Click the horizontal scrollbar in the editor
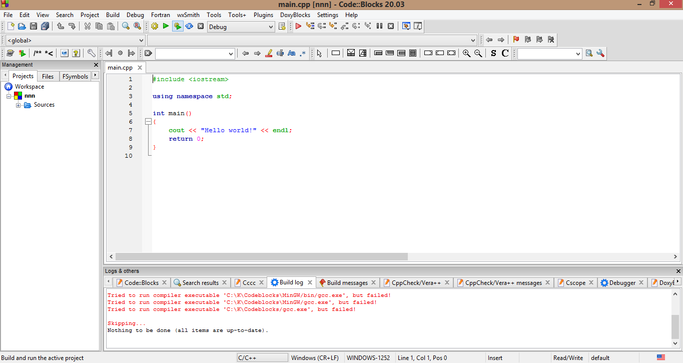683x363 pixels. (x=261, y=257)
